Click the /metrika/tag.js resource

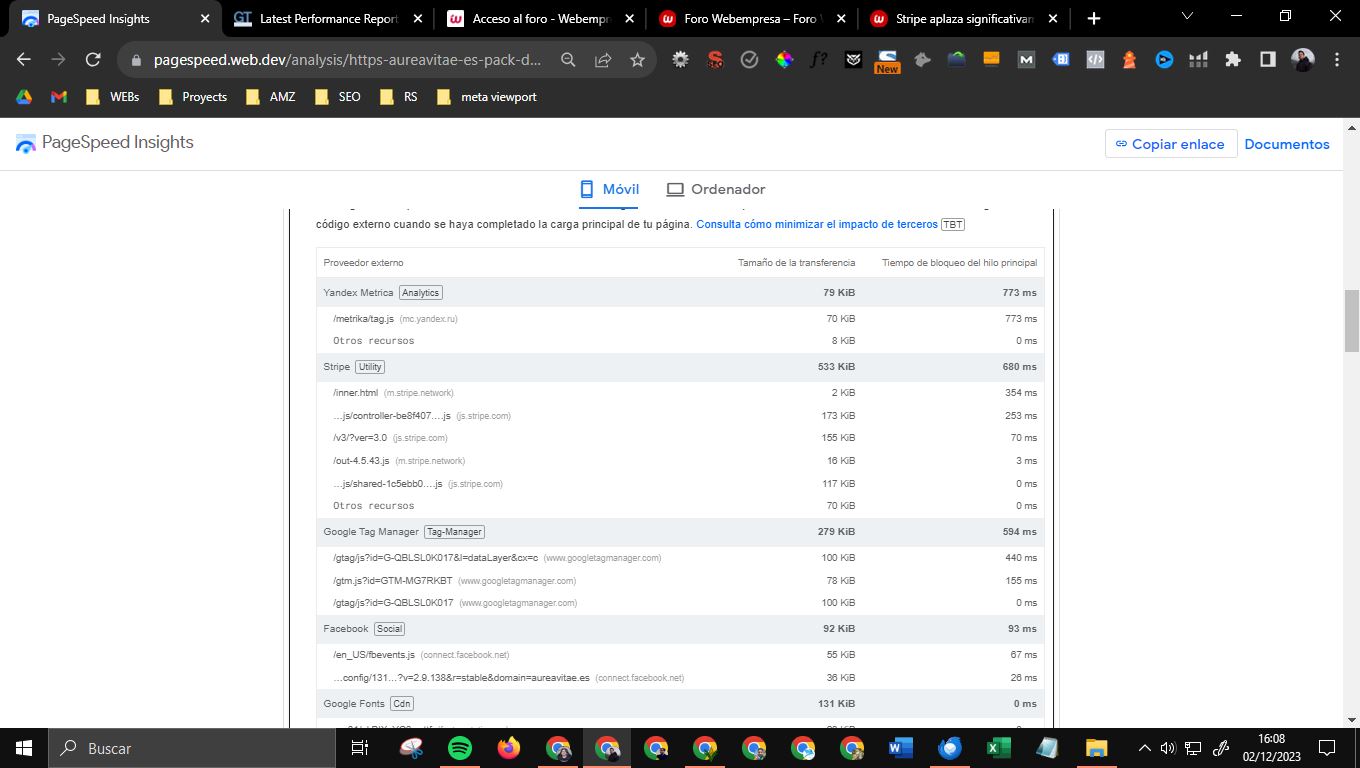point(363,318)
